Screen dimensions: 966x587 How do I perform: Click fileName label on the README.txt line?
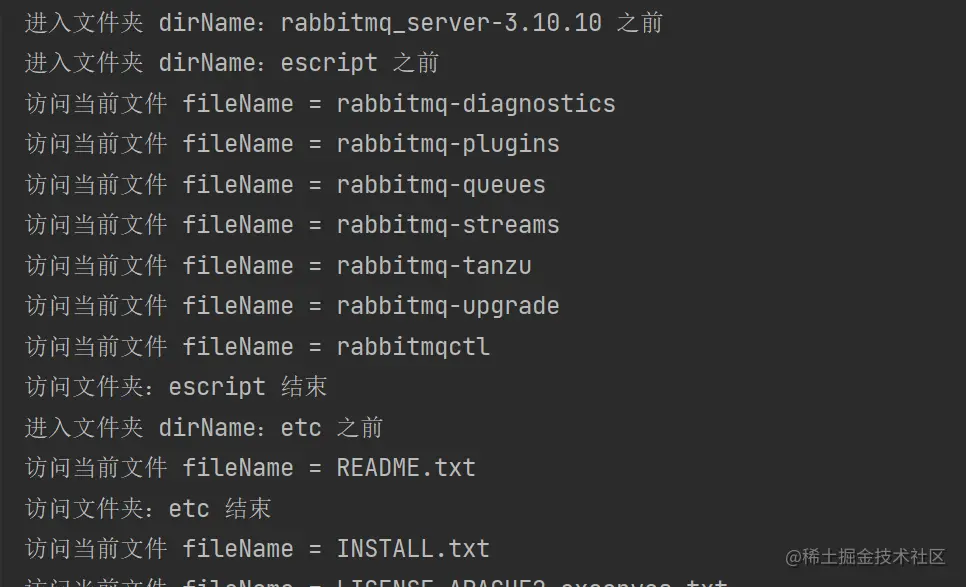pos(238,468)
